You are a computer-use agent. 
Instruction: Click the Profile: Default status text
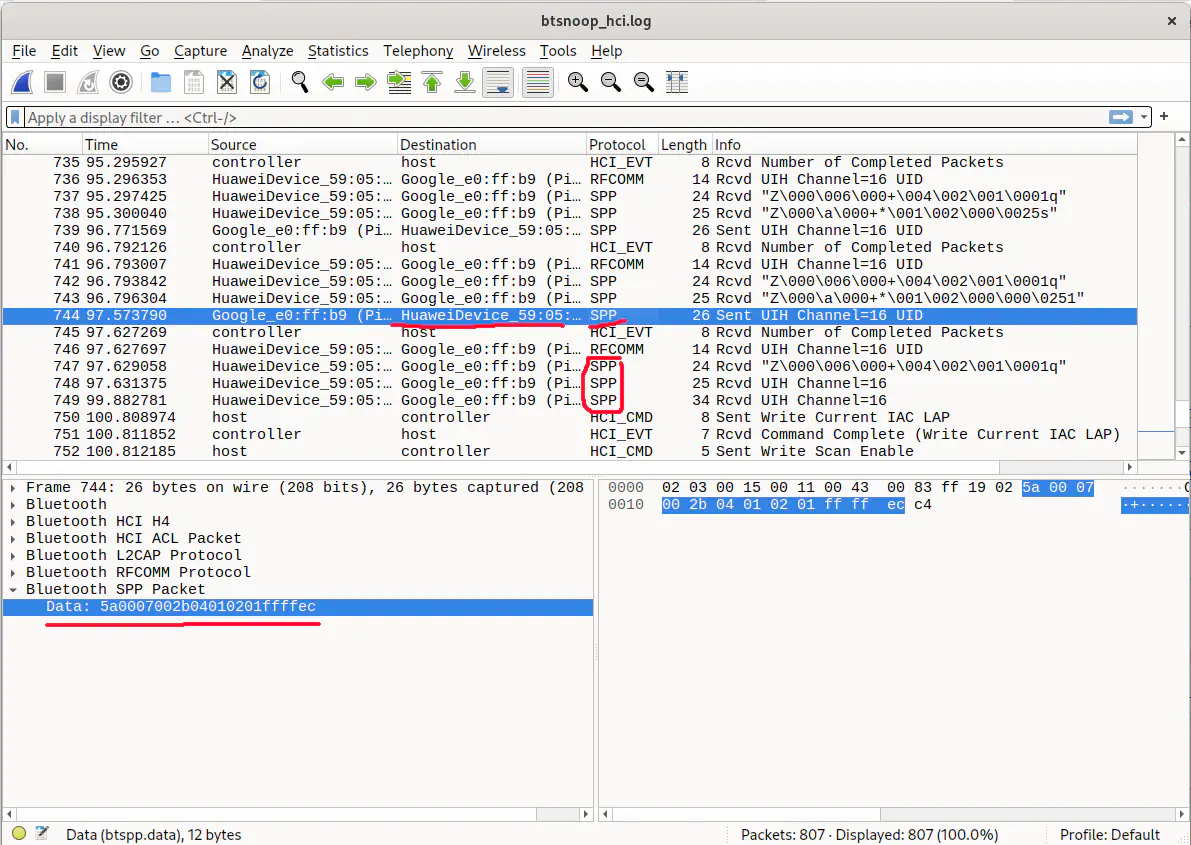coord(1110,834)
